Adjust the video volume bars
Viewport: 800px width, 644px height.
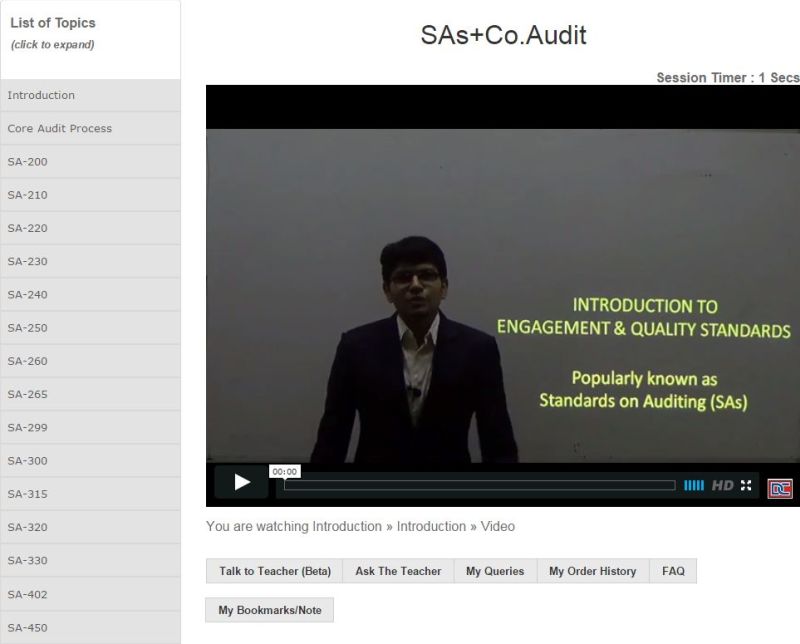point(693,485)
